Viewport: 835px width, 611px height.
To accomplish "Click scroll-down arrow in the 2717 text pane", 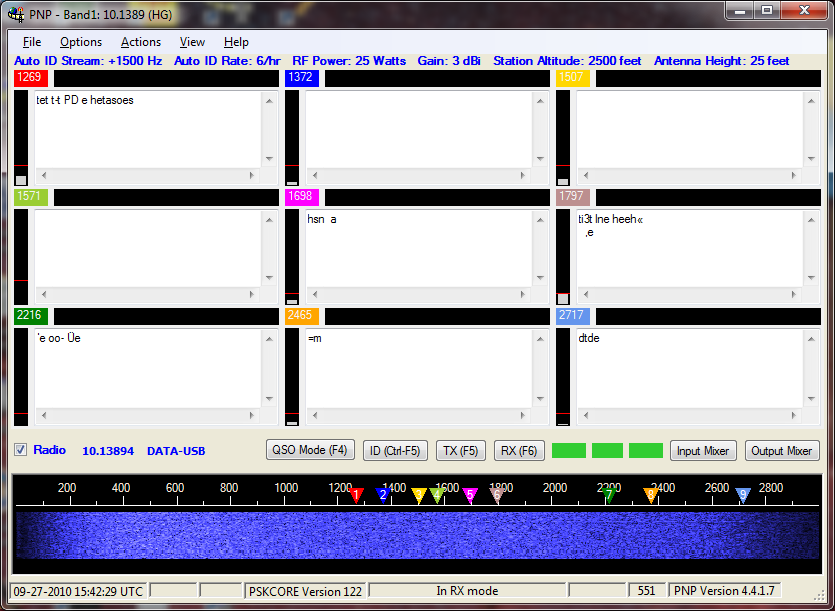I will tap(812, 398).
